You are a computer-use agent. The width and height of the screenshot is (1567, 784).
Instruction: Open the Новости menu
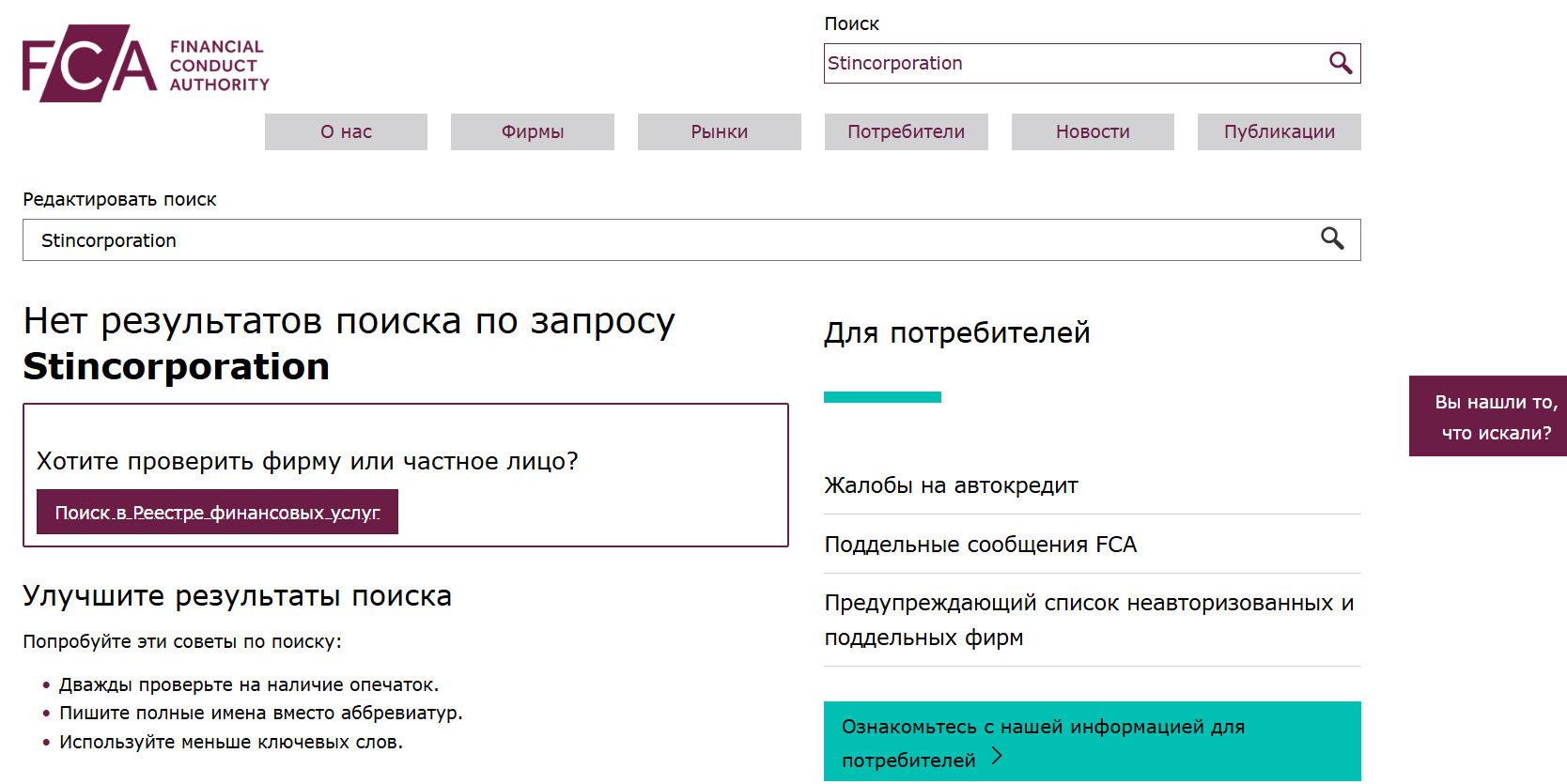(1093, 131)
